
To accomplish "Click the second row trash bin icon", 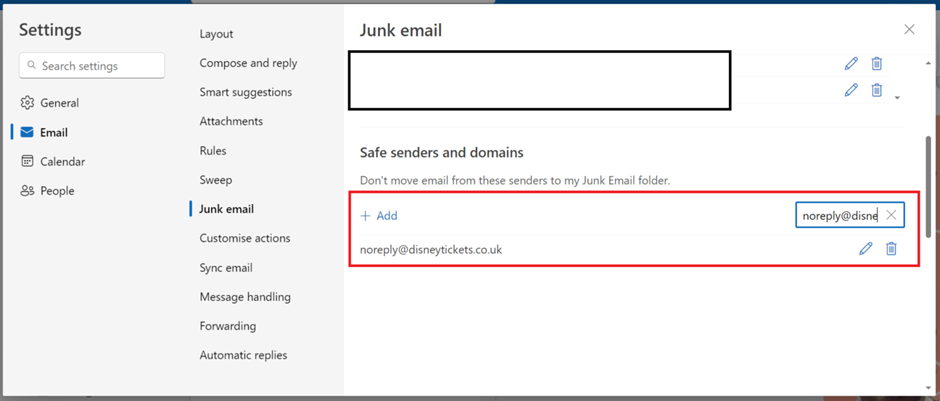I will (876, 91).
